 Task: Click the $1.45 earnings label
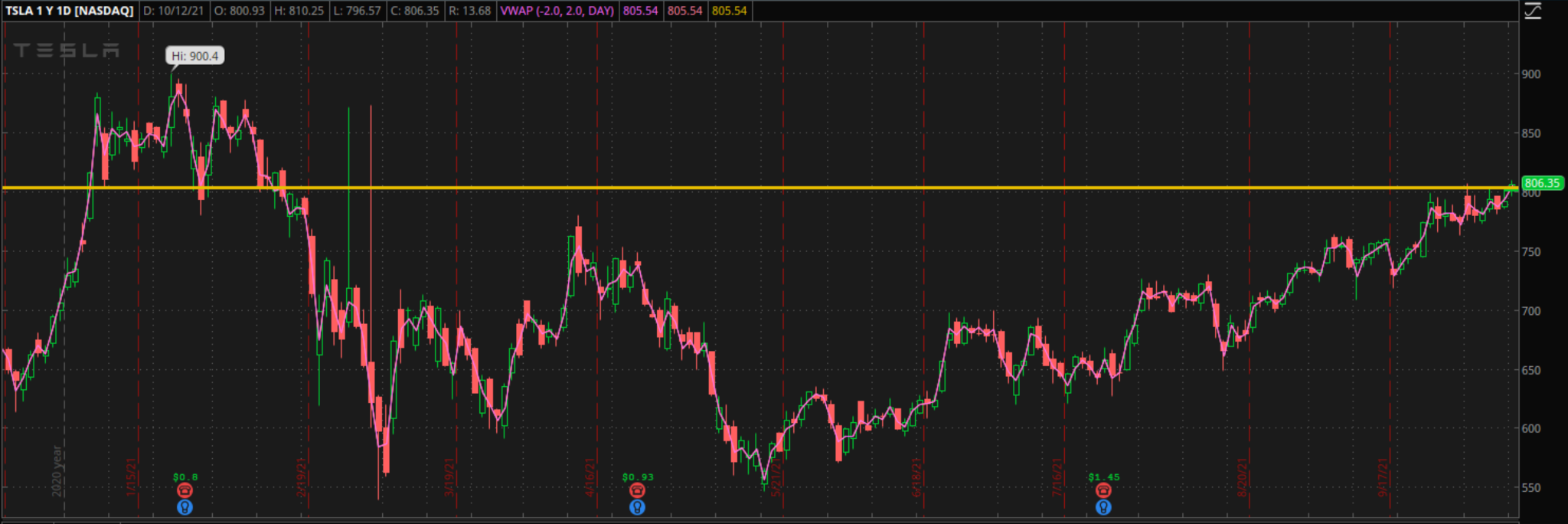click(x=1104, y=477)
